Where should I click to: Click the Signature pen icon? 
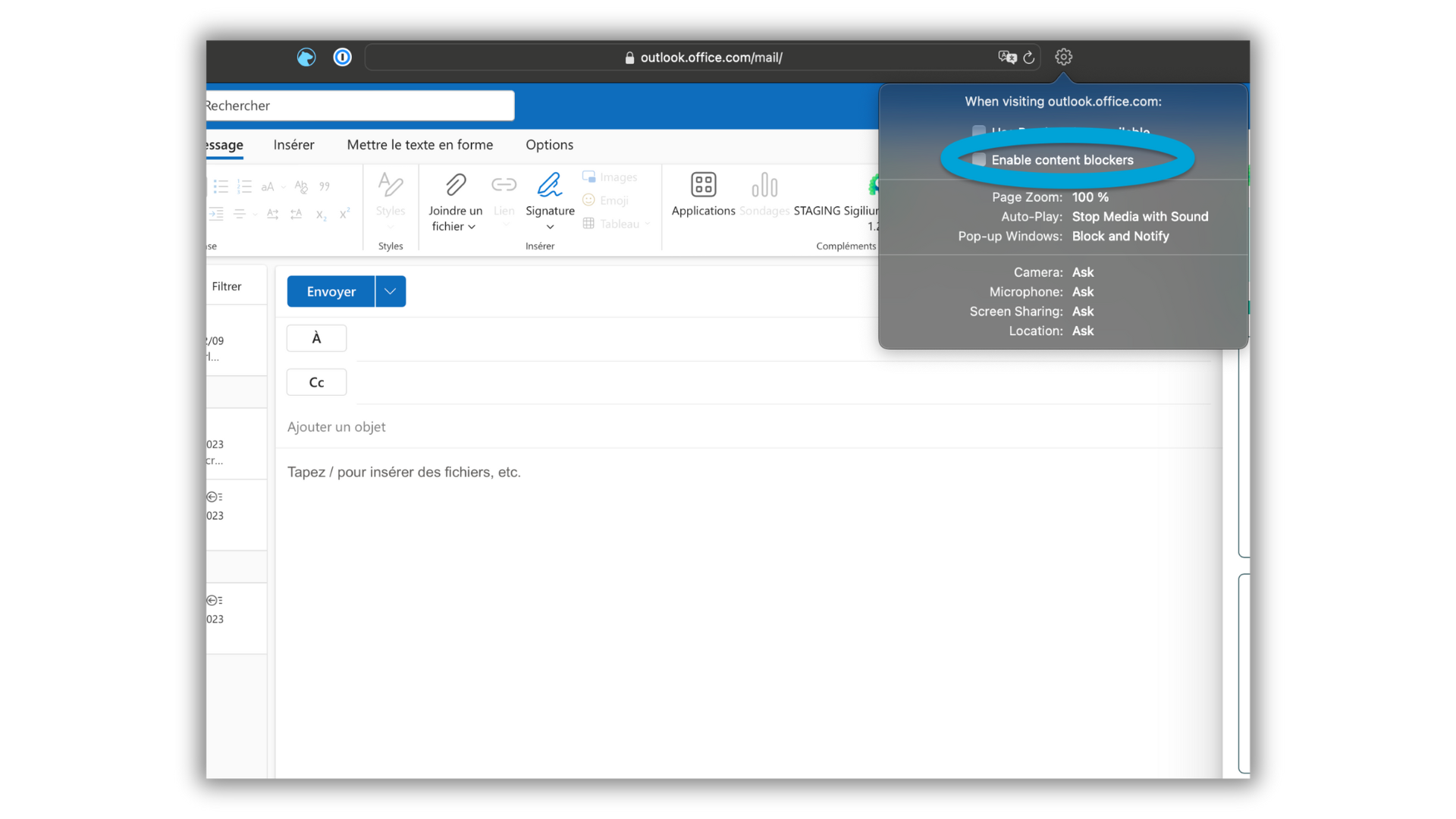[x=550, y=185]
